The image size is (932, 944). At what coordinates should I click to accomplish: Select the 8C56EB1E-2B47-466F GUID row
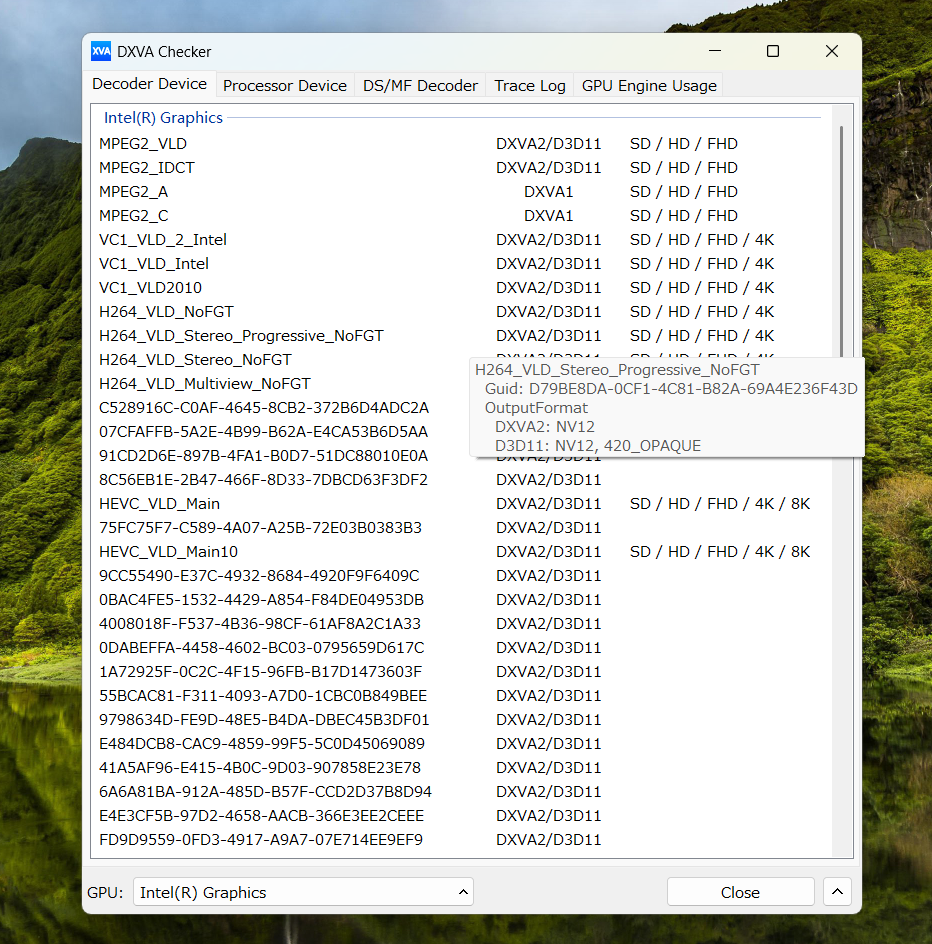click(x=461, y=480)
